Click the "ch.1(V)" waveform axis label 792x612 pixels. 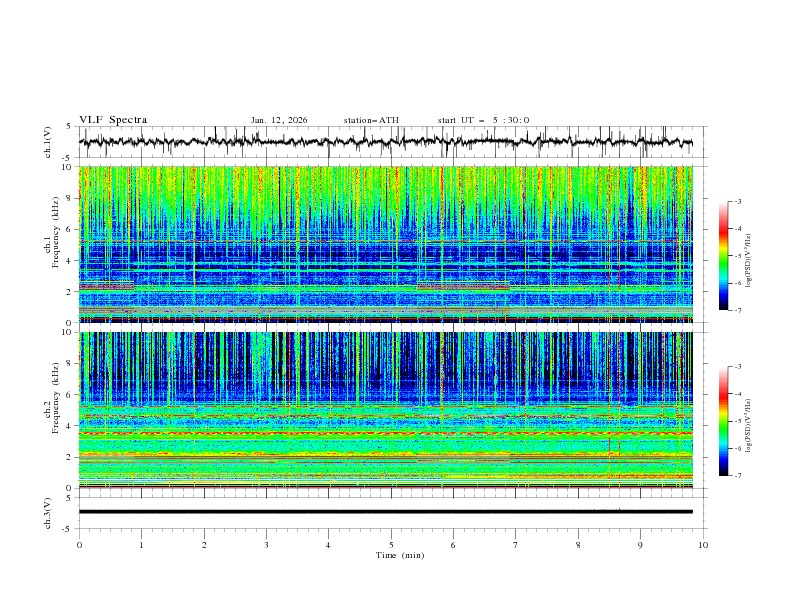[48, 142]
